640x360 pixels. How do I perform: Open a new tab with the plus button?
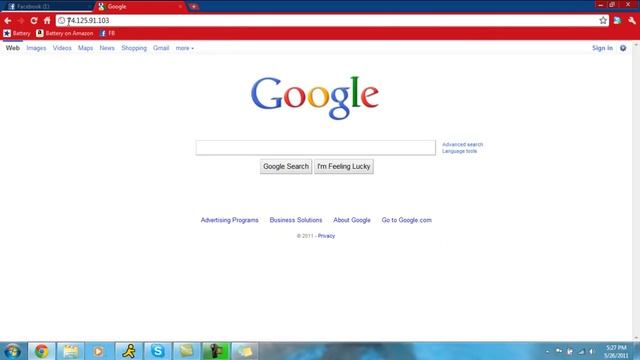pyautogui.click(x=194, y=7)
